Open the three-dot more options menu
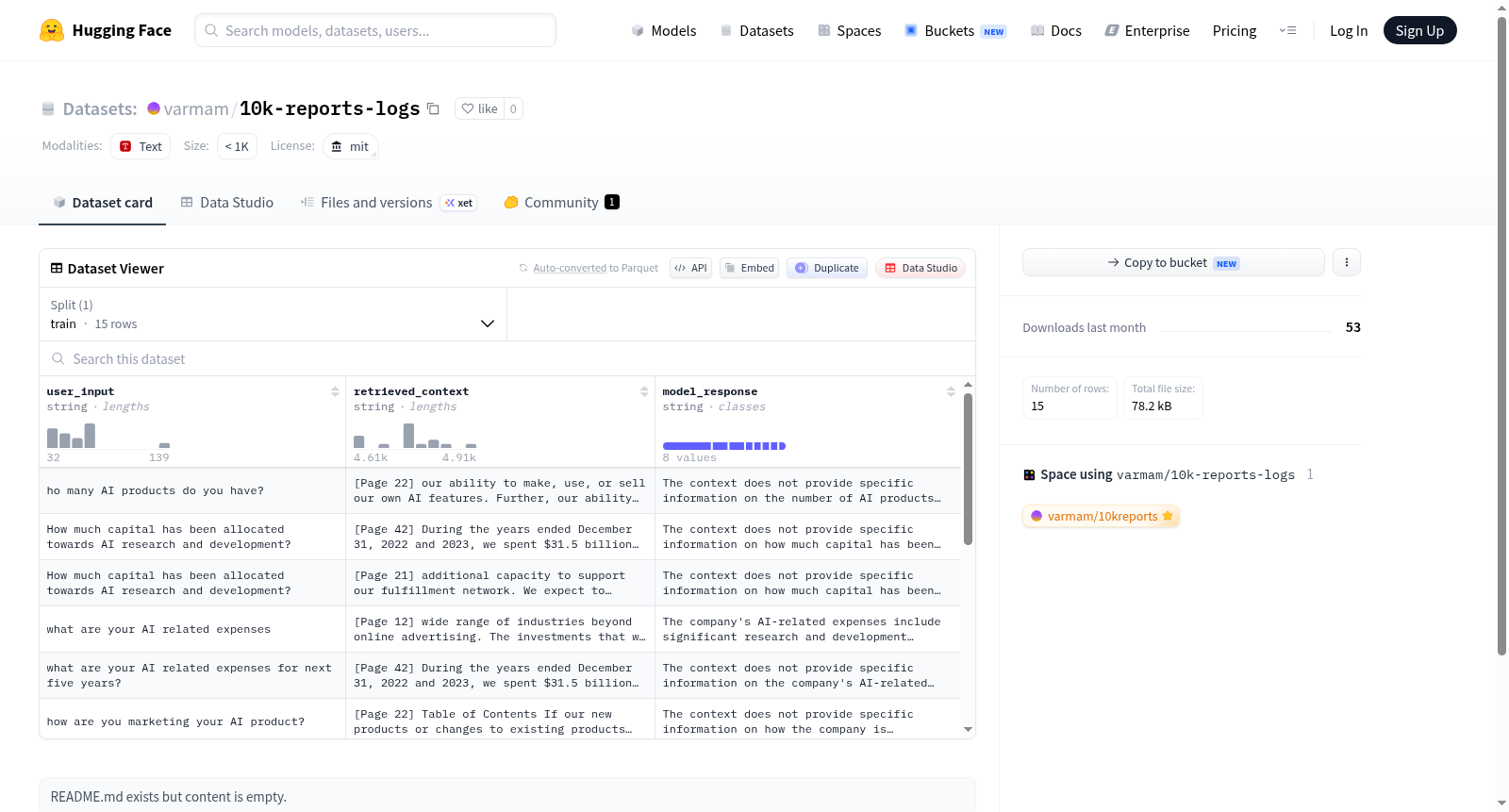Viewport: 1509px width, 812px height. click(1347, 262)
